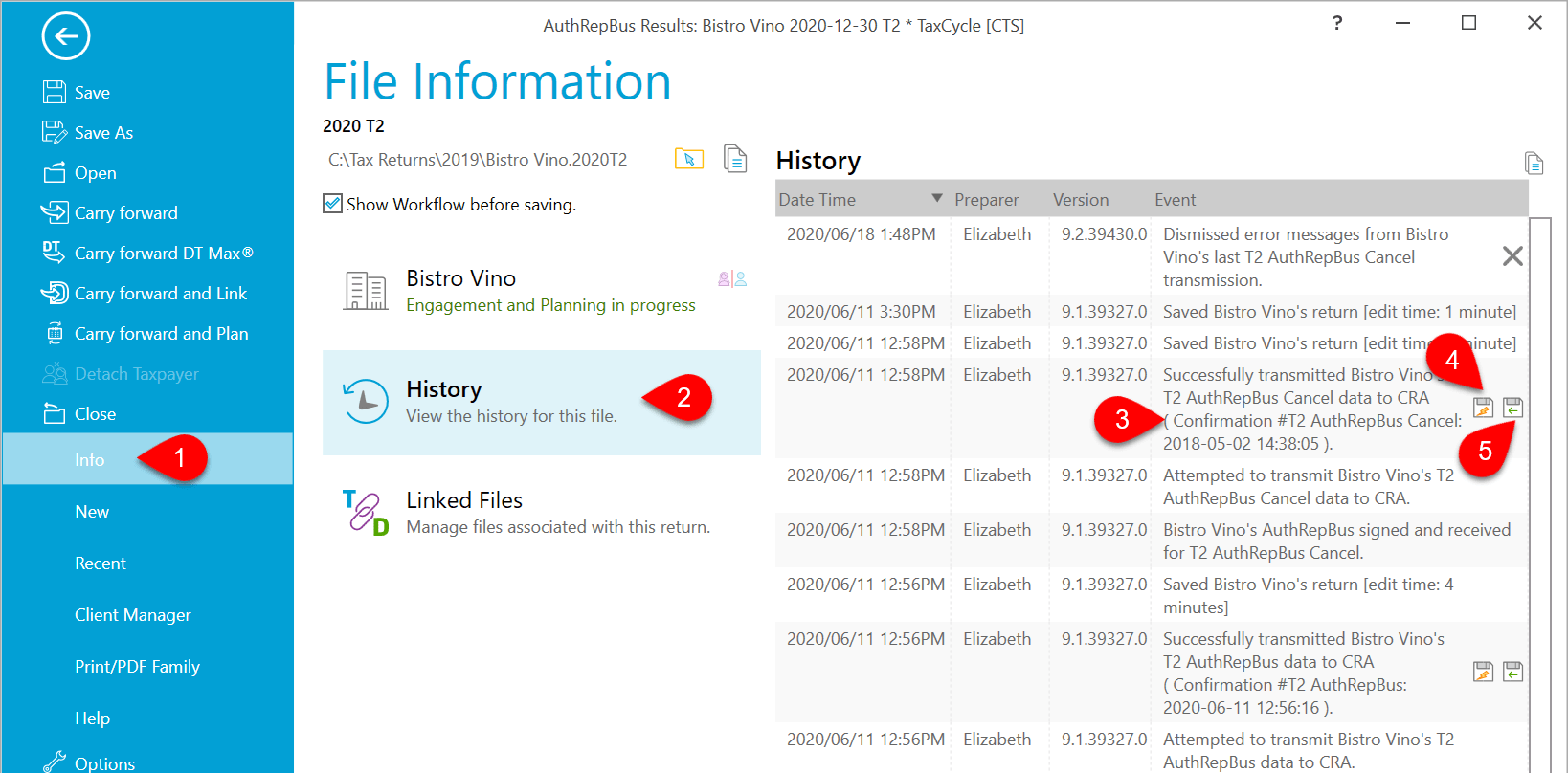Choose Carry forward DT Max® text
This screenshot has width=1568, height=773.
[164, 254]
